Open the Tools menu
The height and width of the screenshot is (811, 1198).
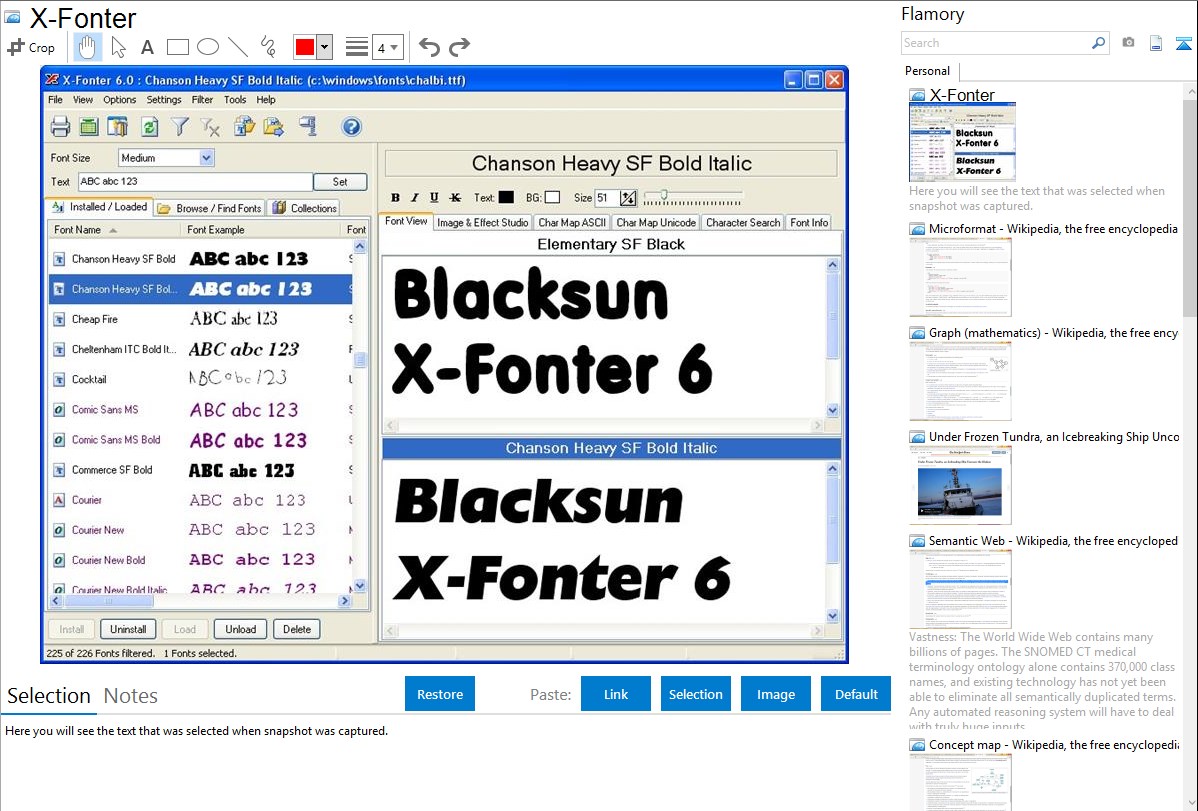235,99
